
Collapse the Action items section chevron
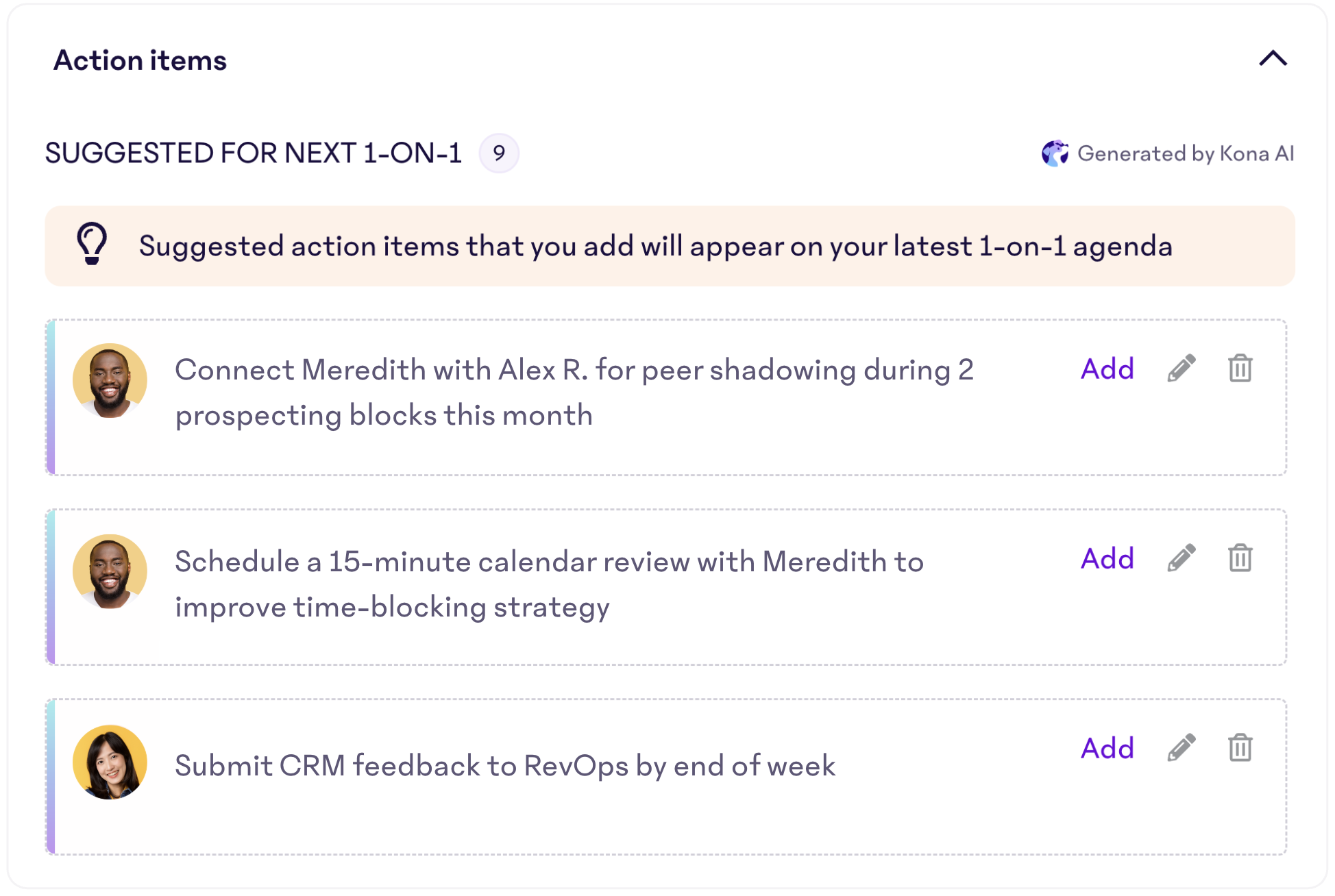pyautogui.click(x=1273, y=59)
